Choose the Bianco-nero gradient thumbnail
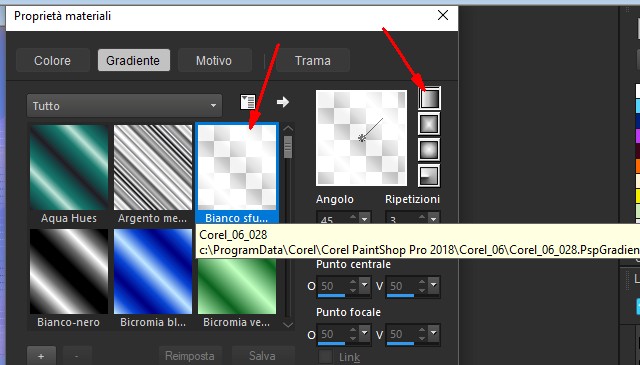The width and height of the screenshot is (640, 365). 69,271
